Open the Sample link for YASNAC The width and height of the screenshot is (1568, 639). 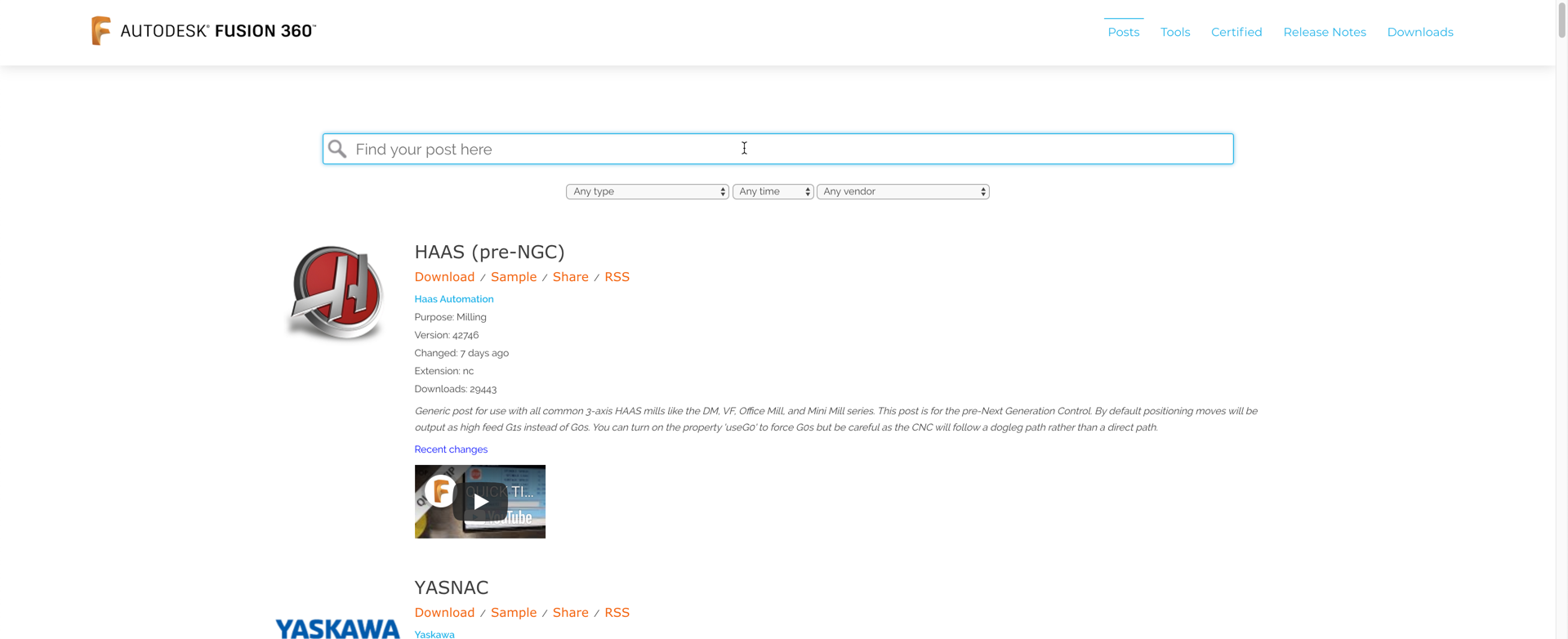pyautogui.click(x=514, y=613)
